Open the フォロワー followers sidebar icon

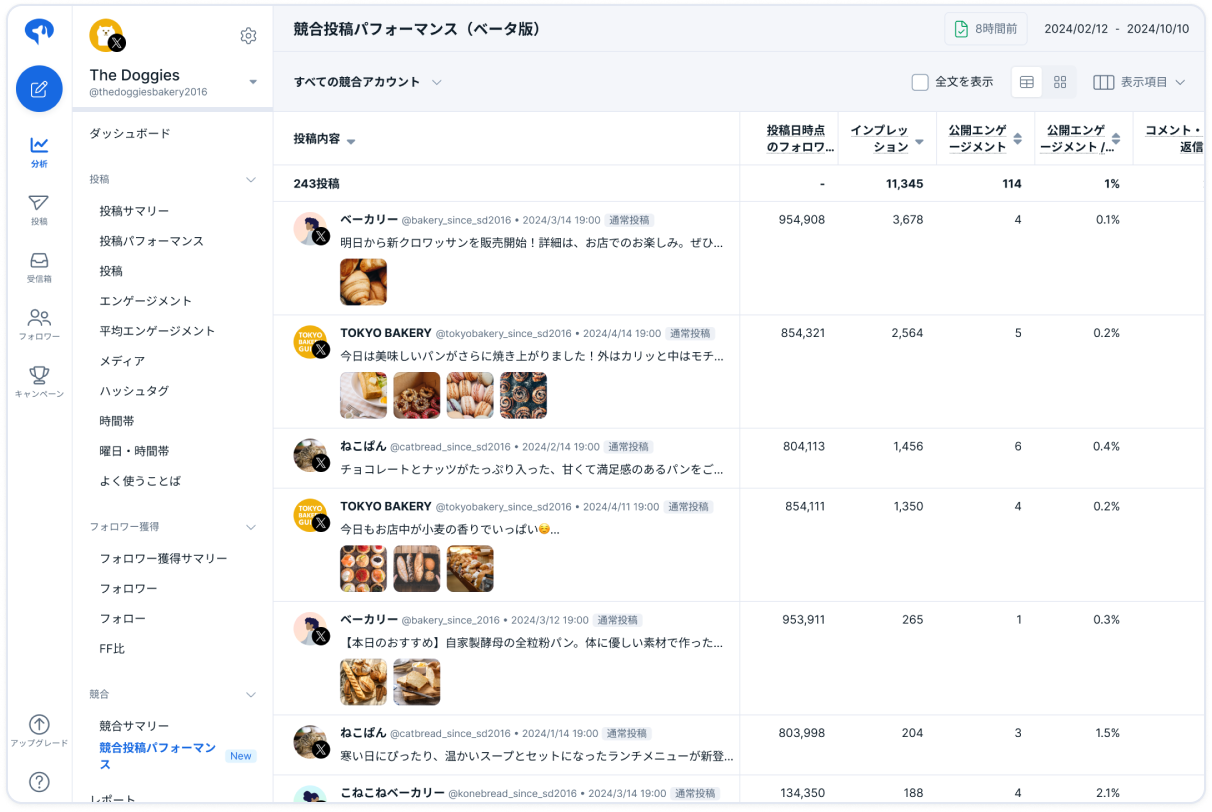click(39, 324)
